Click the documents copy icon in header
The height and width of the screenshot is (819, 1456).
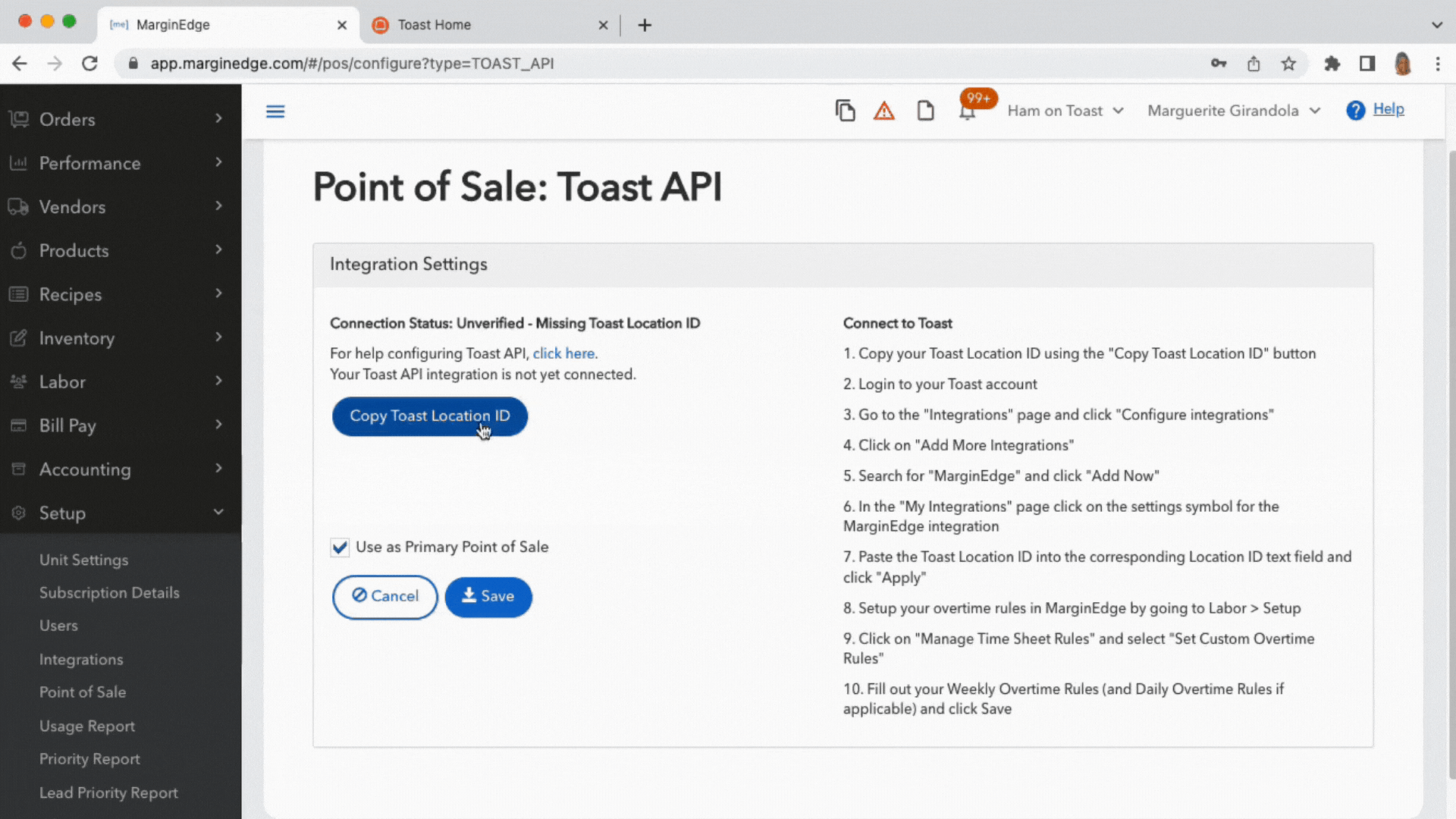tap(845, 111)
